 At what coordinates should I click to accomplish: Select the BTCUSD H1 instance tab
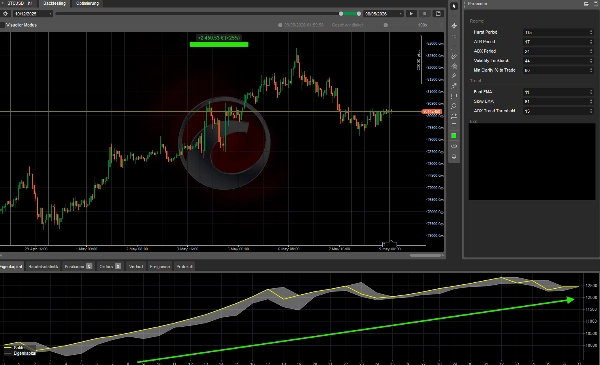(19, 3)
